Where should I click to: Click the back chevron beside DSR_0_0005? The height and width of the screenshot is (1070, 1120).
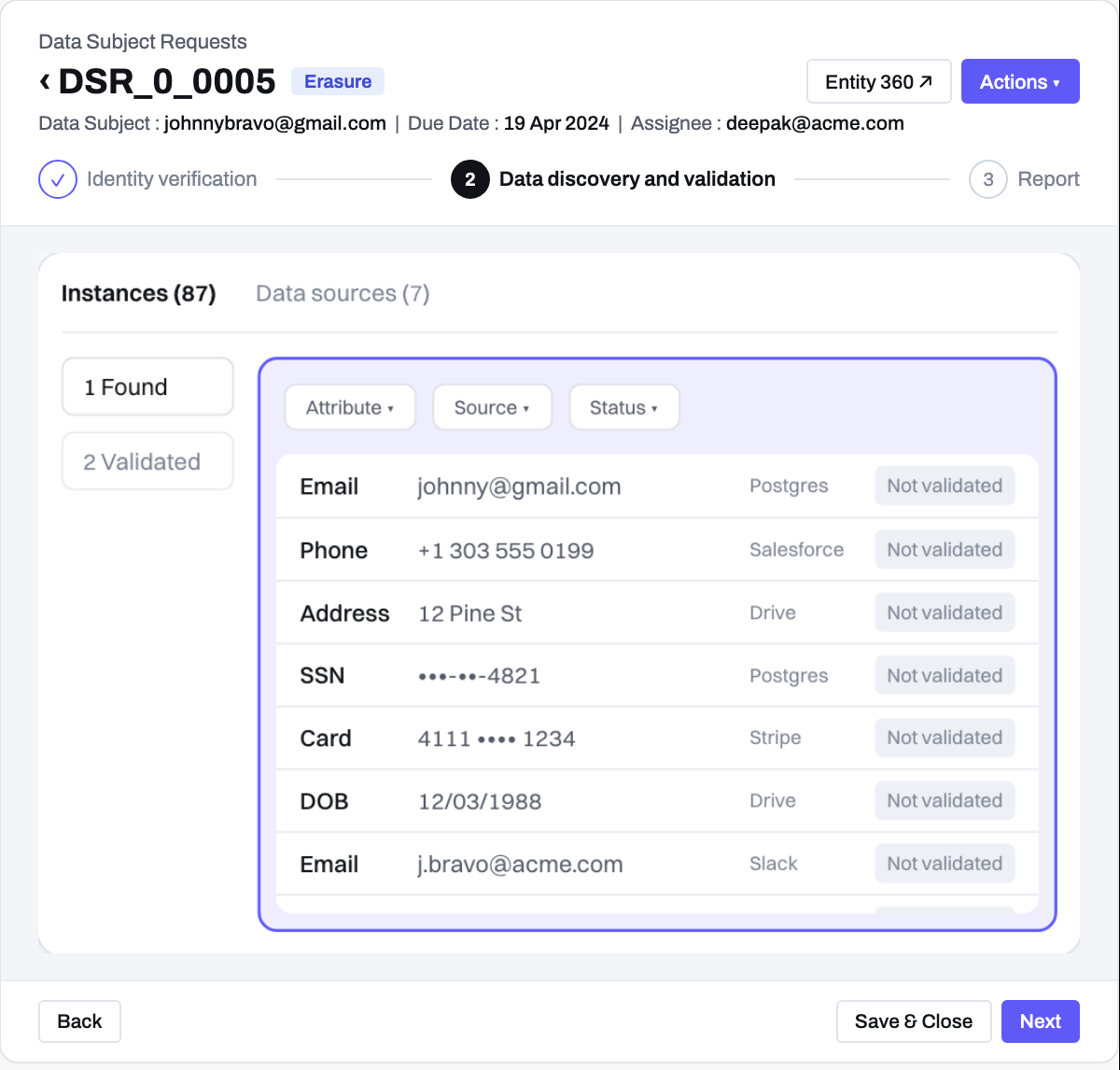click(45, 81)
